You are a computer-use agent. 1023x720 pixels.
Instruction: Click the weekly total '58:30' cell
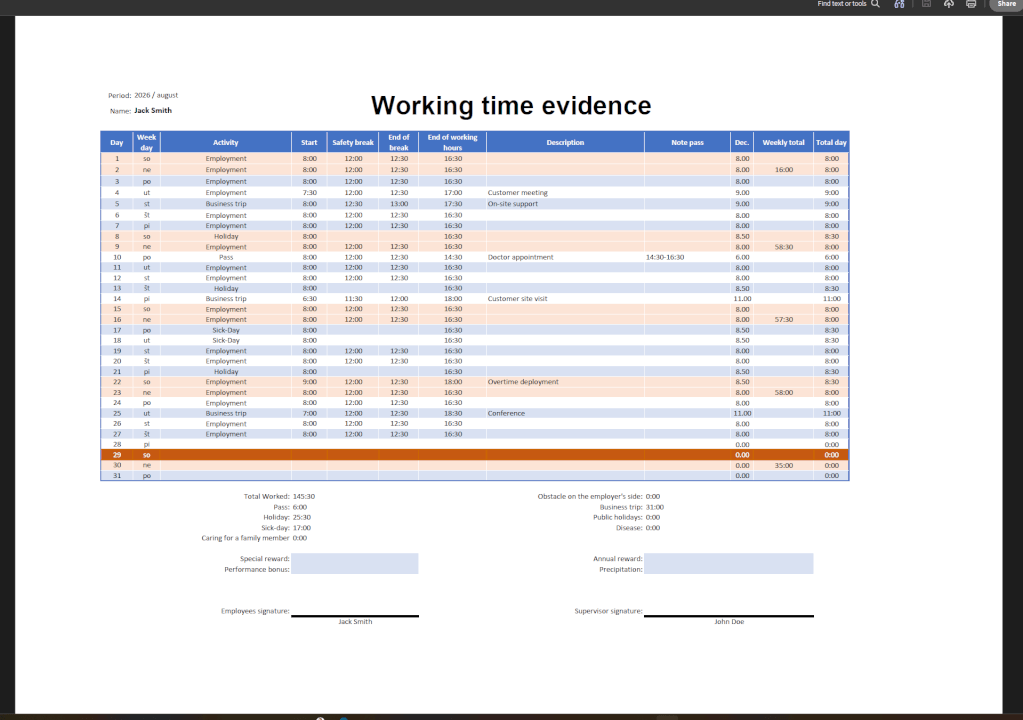tap(784, 247)
